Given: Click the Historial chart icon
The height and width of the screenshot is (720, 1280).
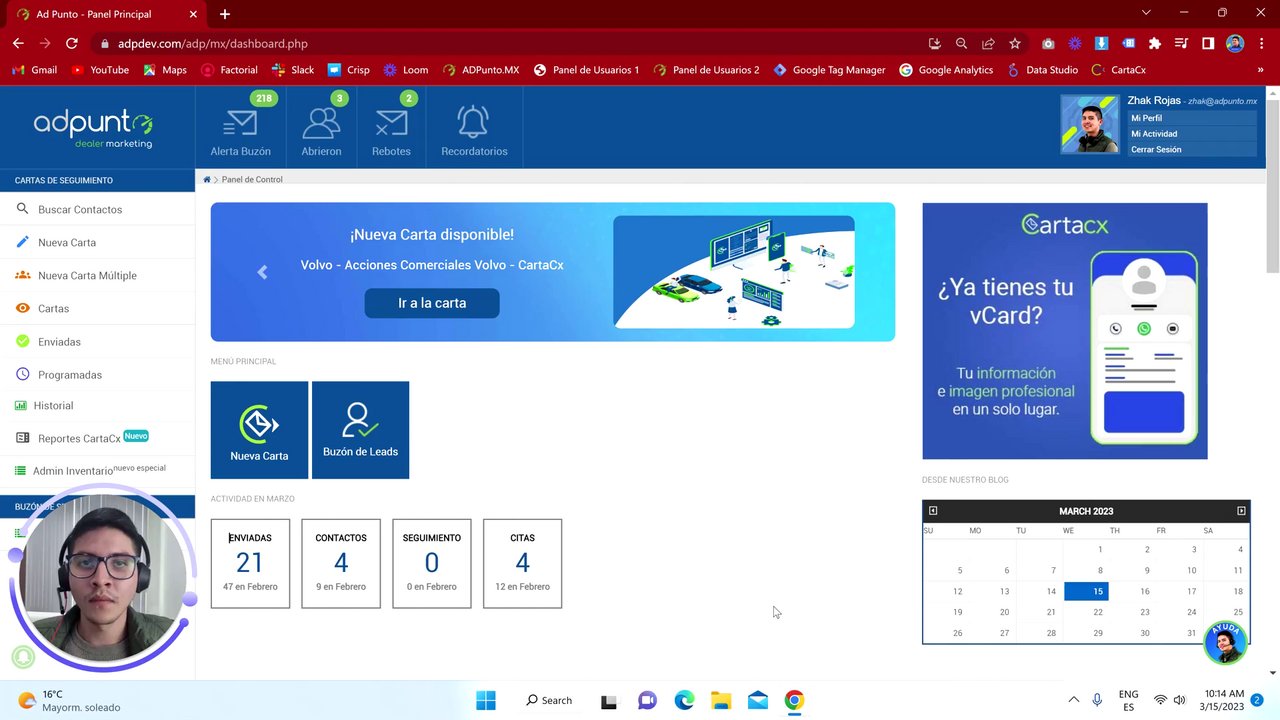Looking at the screenshot, I should (22, 405).
